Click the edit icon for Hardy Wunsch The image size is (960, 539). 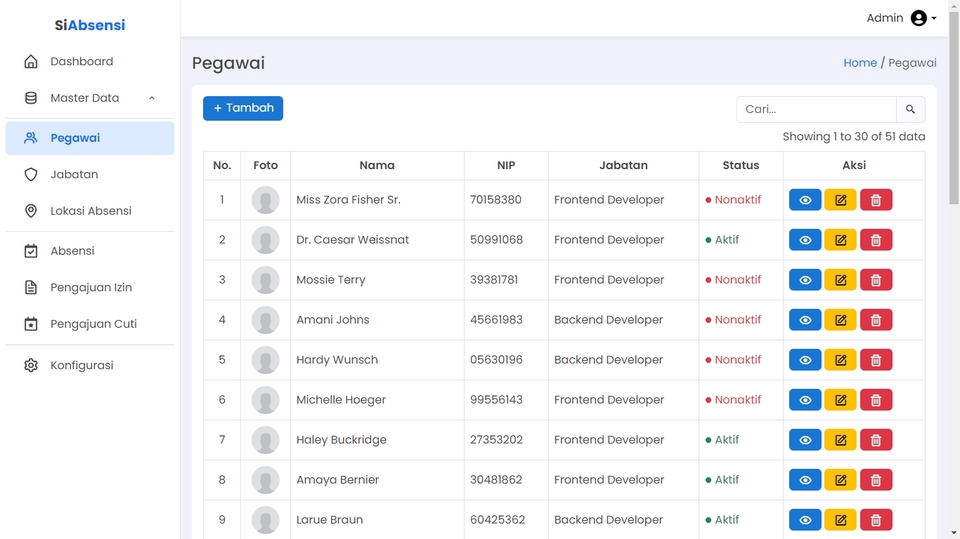[840, 360]
